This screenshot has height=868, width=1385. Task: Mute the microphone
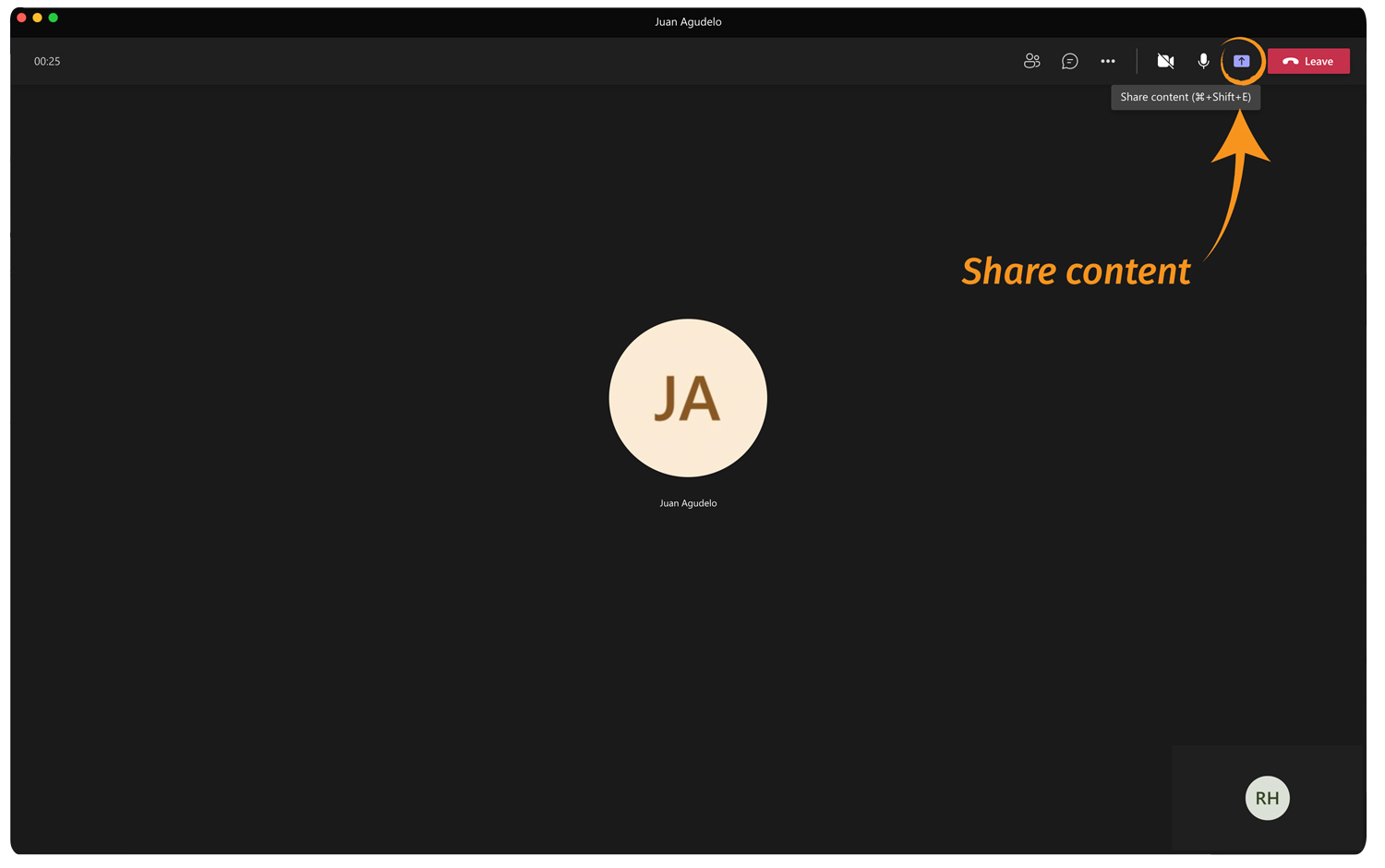tap(1203, 61)
